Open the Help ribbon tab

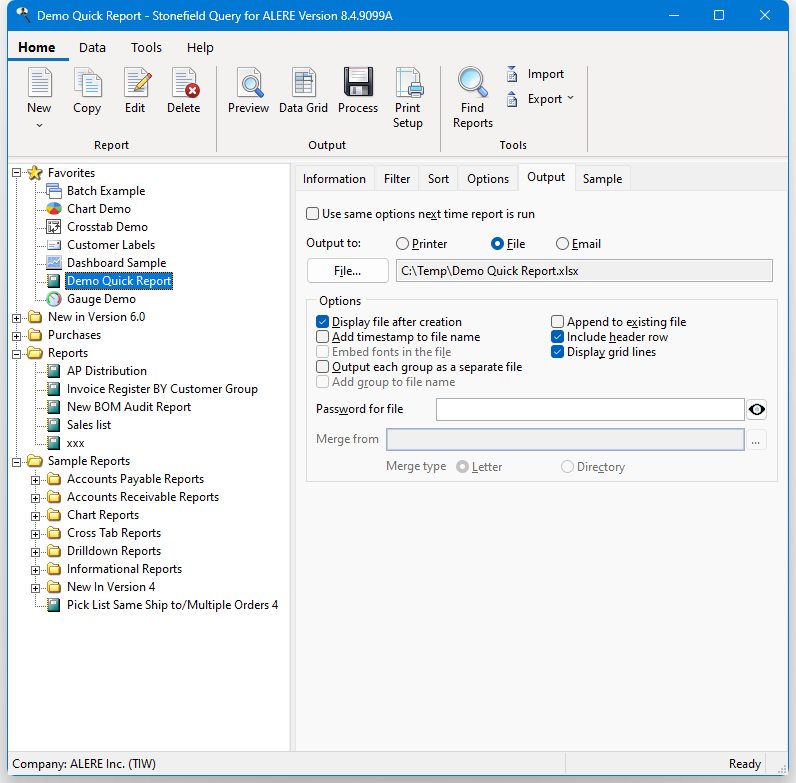(200, 48)
